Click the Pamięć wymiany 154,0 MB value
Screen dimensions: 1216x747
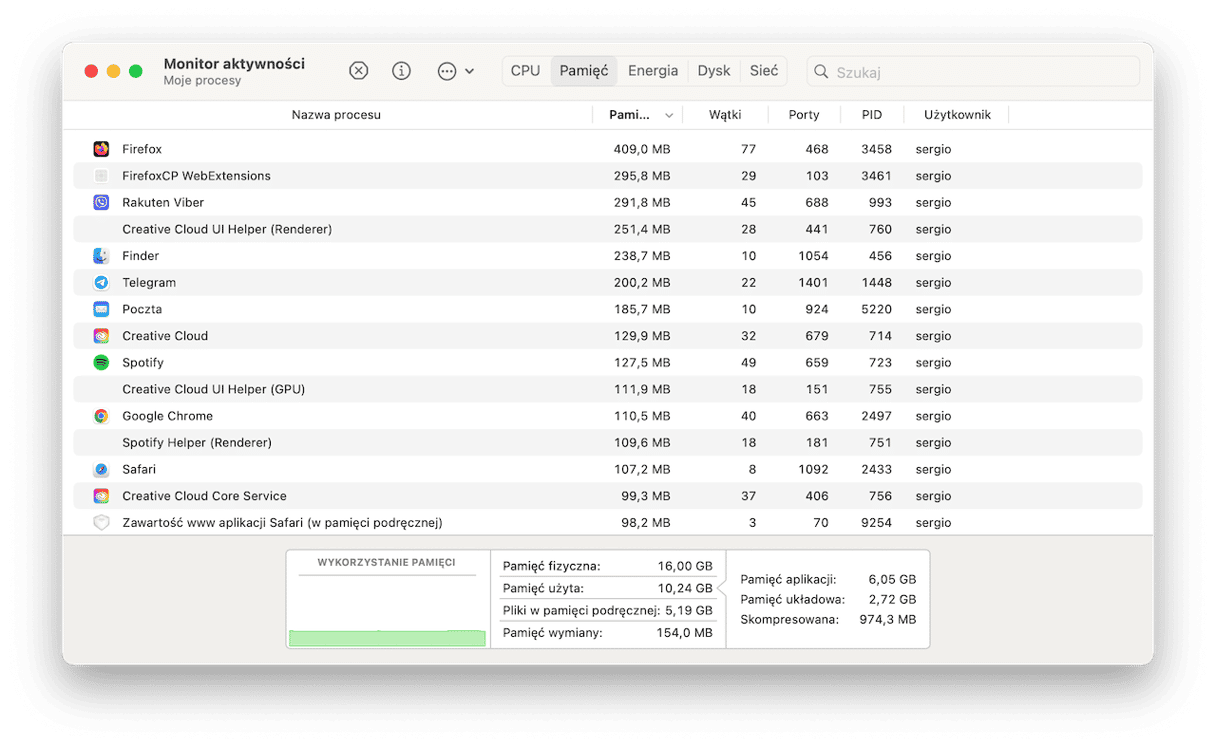[x=683, y=632]
